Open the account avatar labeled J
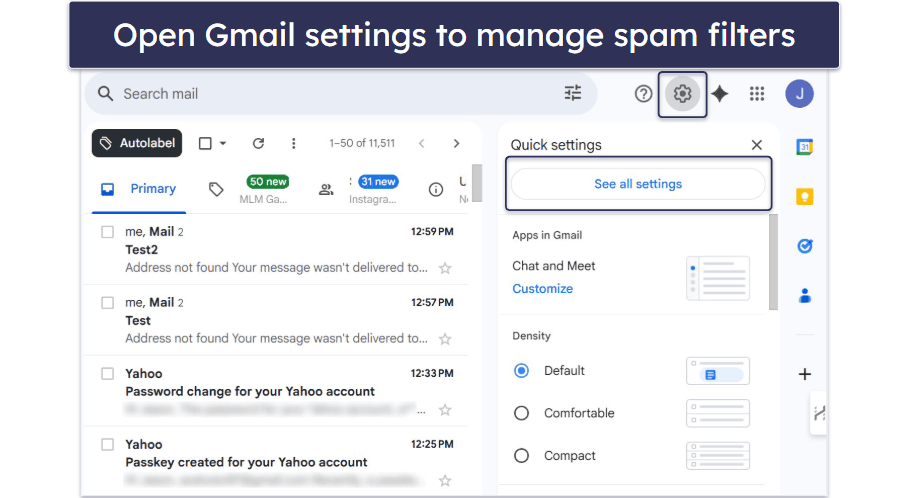 (x=799, y=94)
